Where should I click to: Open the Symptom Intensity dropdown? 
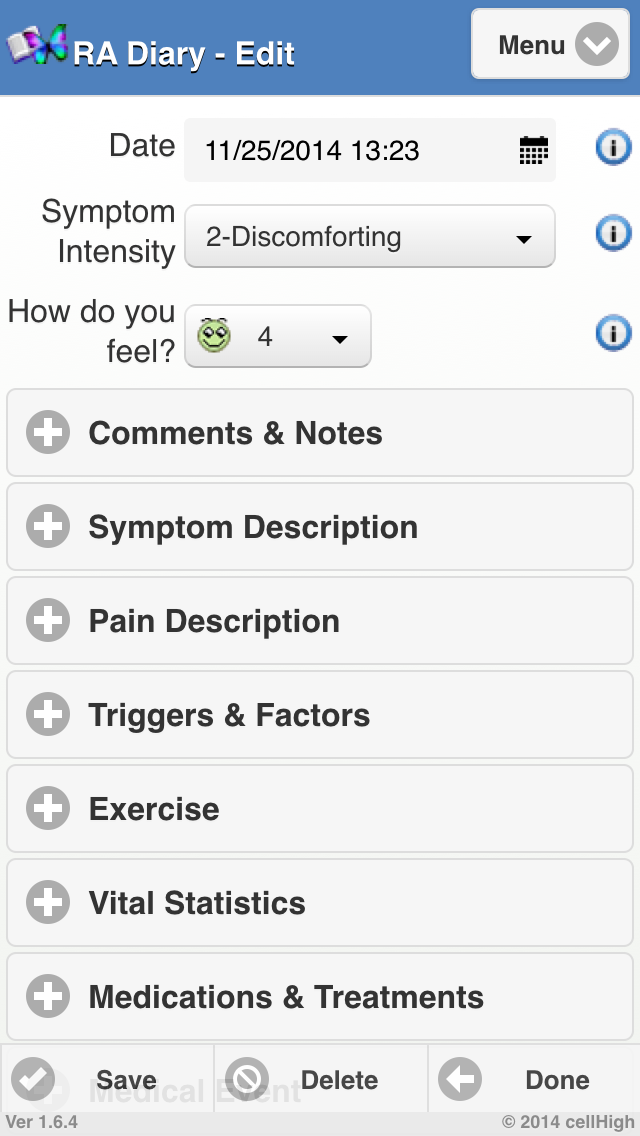[x=370, y=236]
